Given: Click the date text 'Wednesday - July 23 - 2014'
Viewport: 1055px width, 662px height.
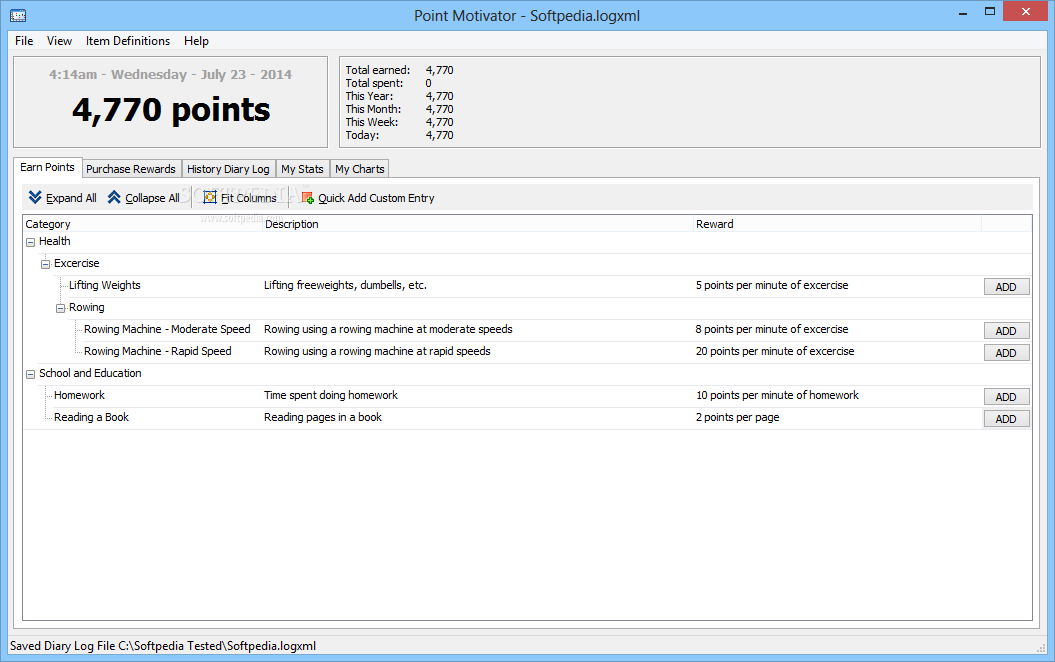Looking at the screenshot, I should (201, 74).
